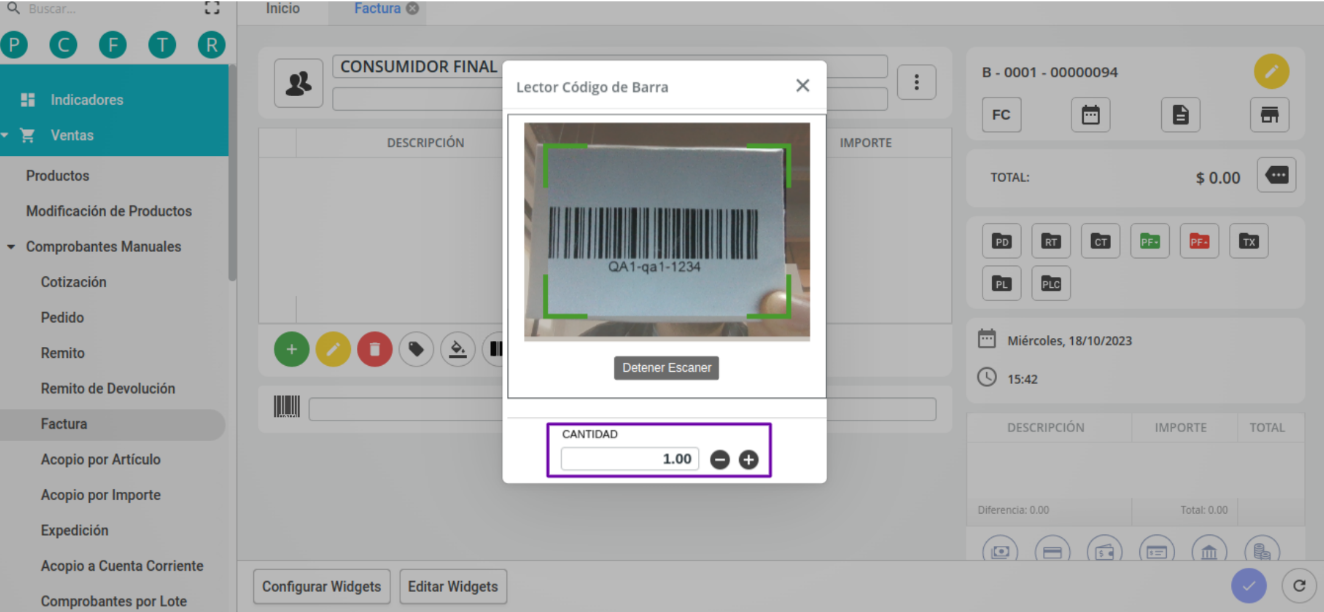1324x612 pixels.
Task: Click the red PF folder icon
Action: [x=1199, y=241]
